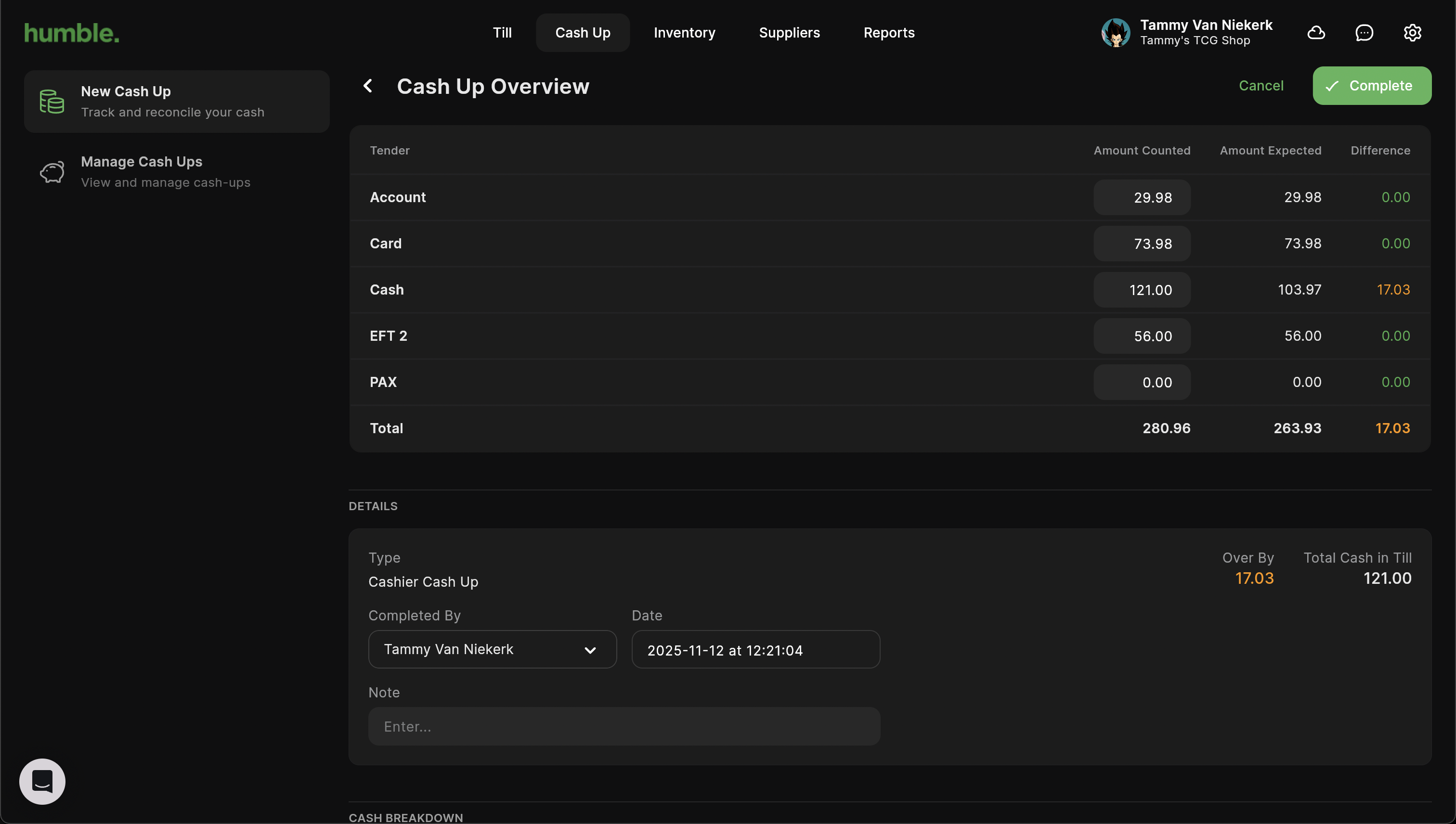This screenshot has height=824, width=1456.
Task: Expand the Completed By dropdown
Action: pos(492,650)
